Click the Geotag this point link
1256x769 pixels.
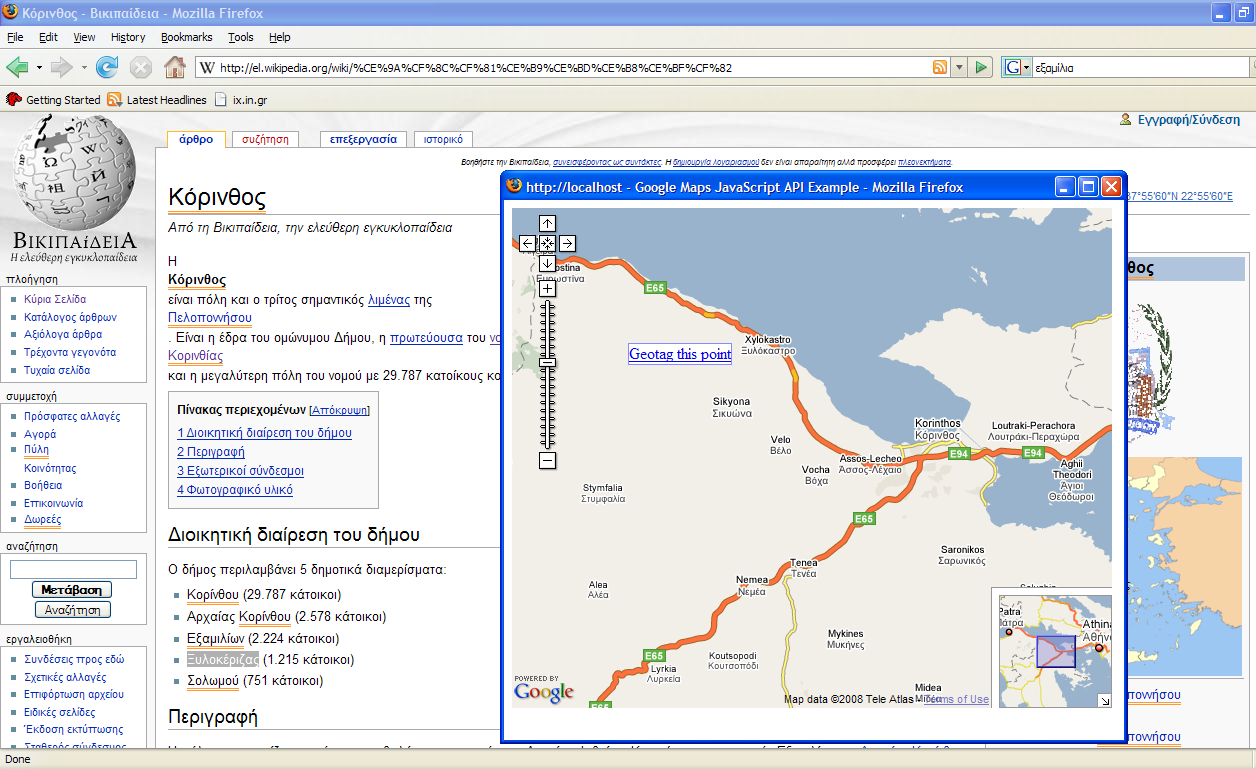point(680,354)
